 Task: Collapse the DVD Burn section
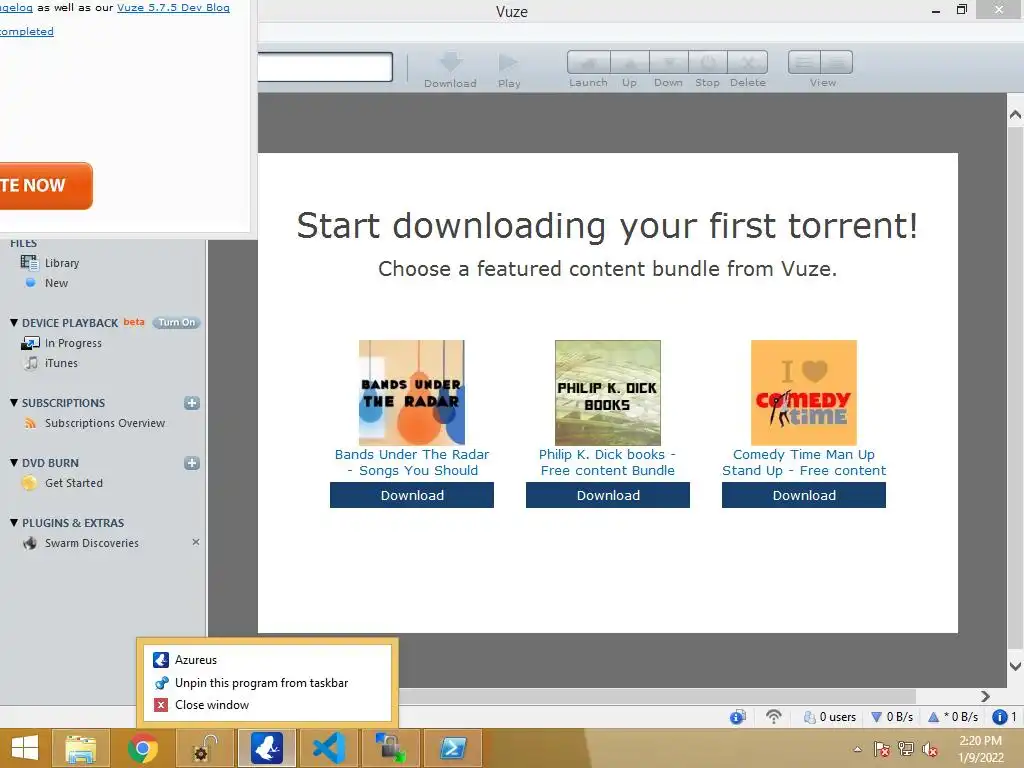[14, 463]
